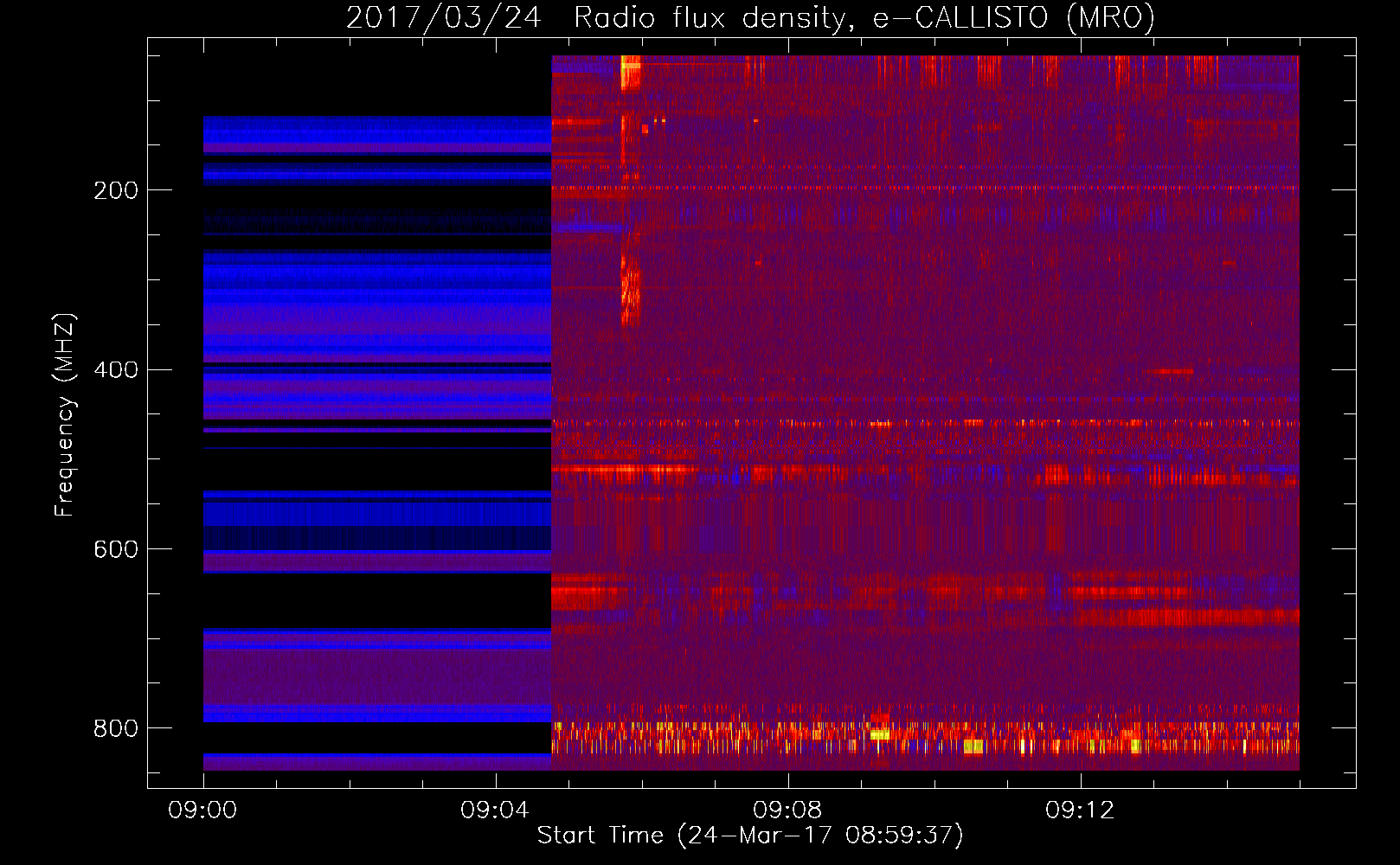Select the 200 frequency axis label
Screen dimensions: 1400x865
pyautogui.click(x=116, y=189)
